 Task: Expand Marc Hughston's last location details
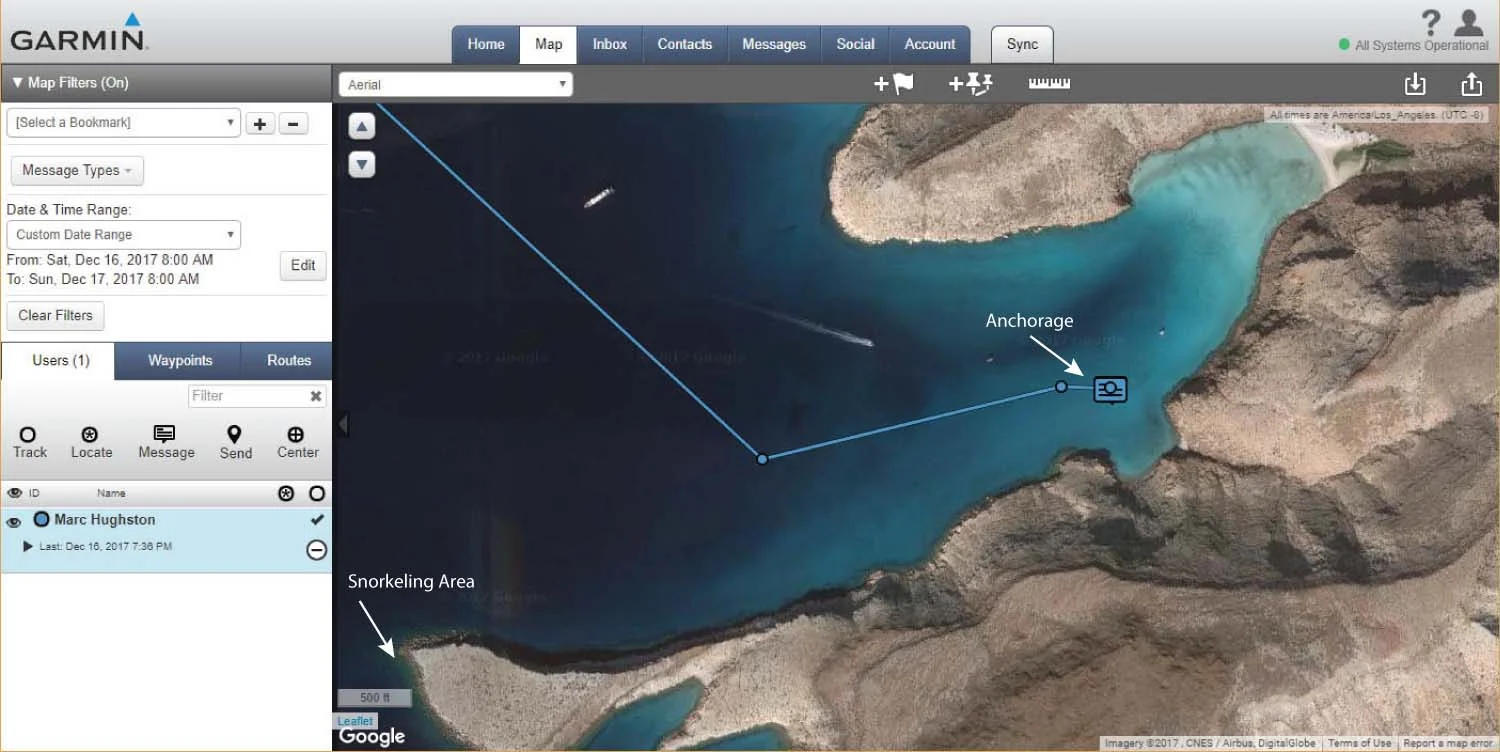(x=28, y=546)
